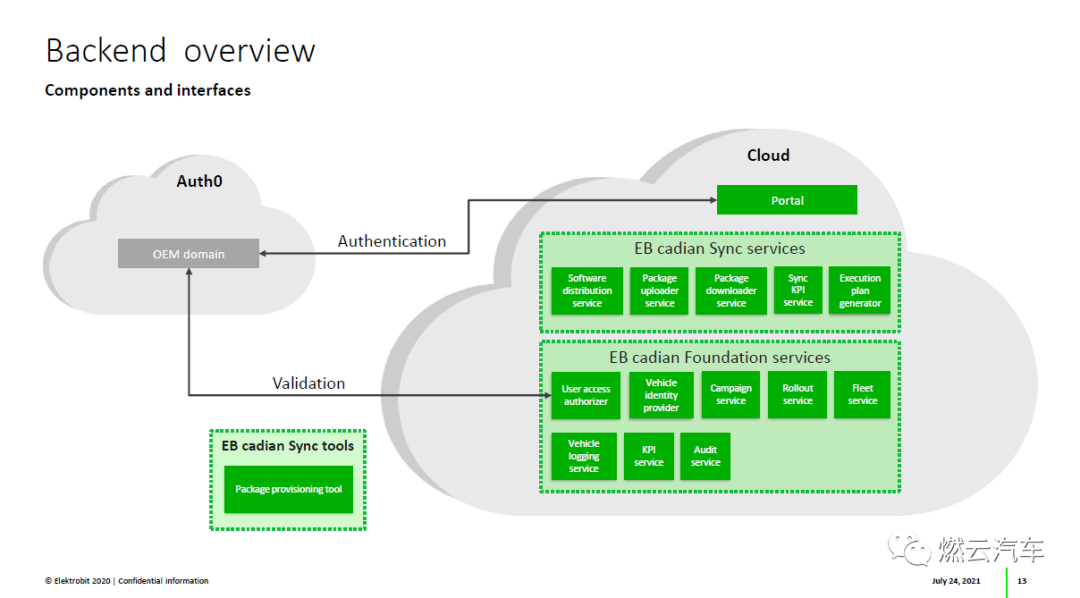Click Package downloader service block

(x=731, y=291)
